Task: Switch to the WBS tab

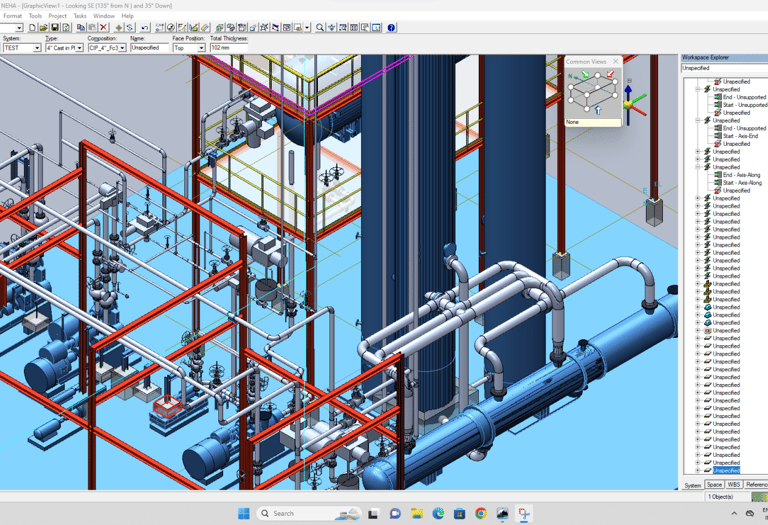Action: (x=733, y=485)
